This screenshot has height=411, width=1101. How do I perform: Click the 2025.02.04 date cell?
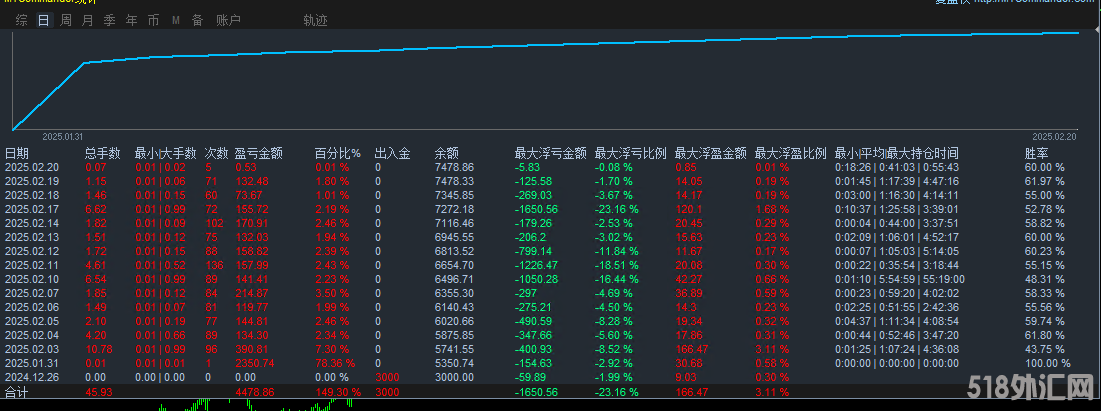point(32,335)
